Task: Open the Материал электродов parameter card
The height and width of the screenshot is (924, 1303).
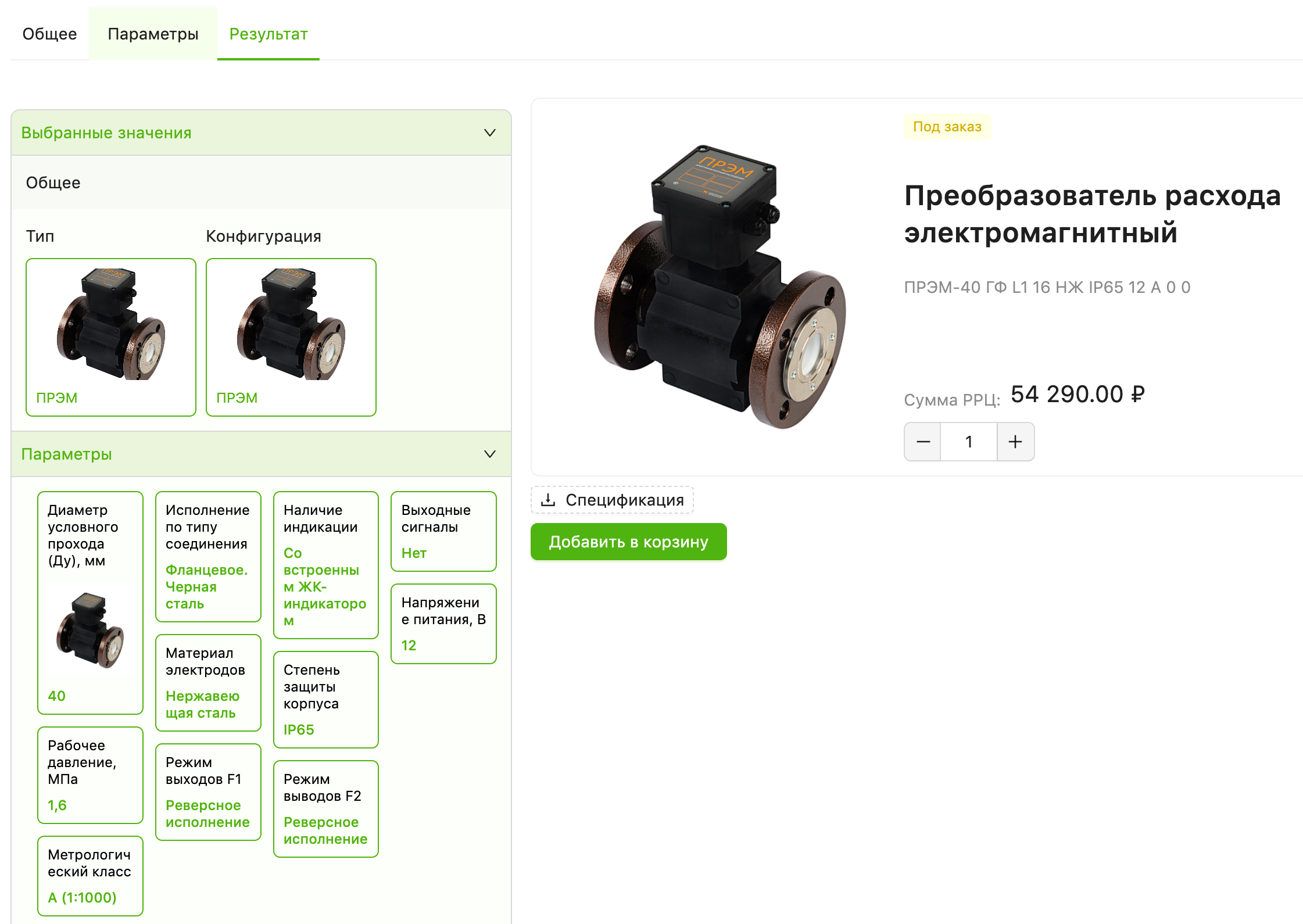Action: (208, 683)
